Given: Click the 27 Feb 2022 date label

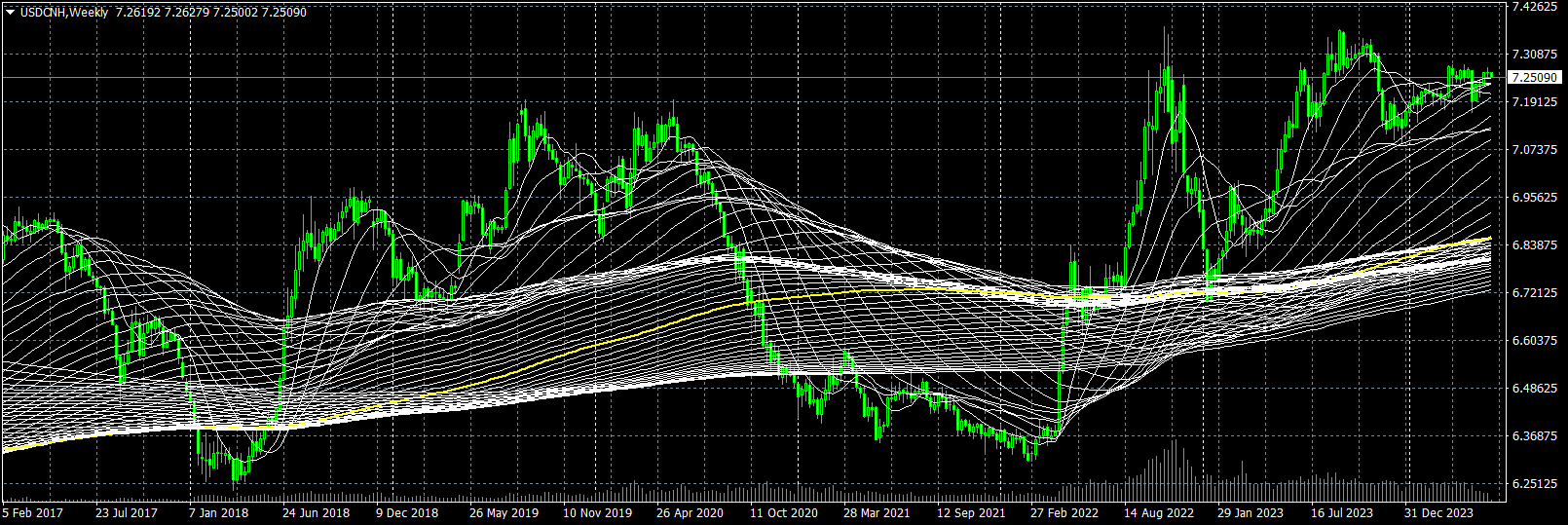Looking at the screenshot, I should tap(1064, 512).
